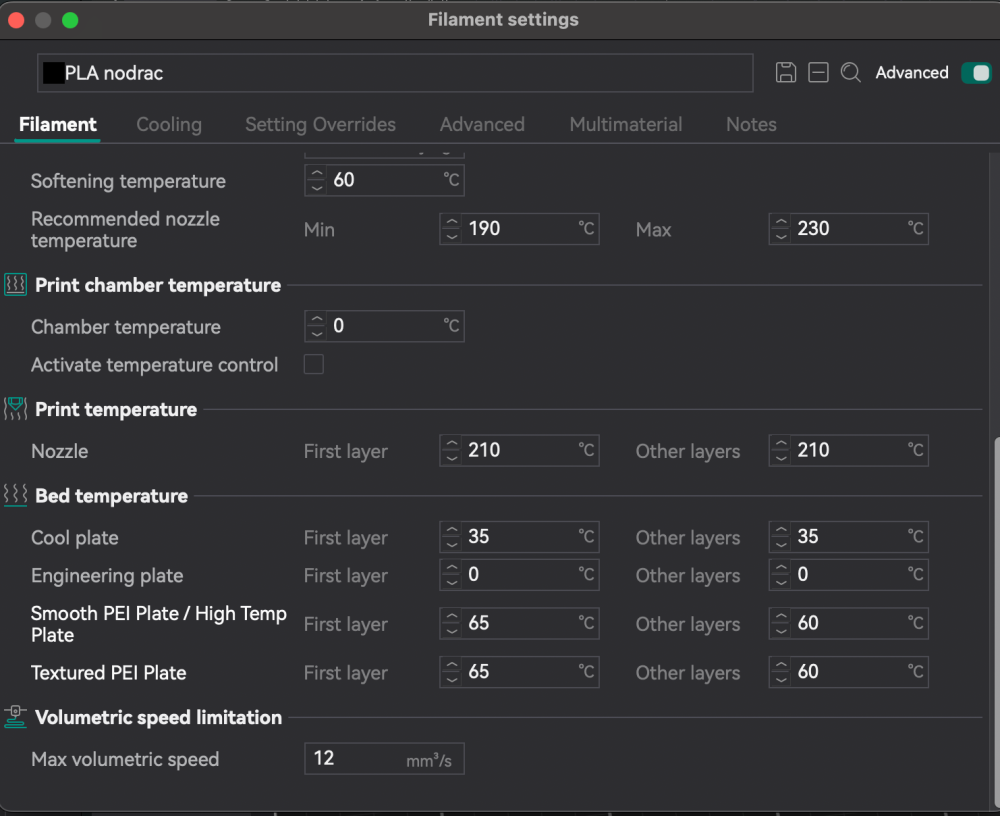This screenshot has width=1000, height=816.
Task: Decrease Chamber temperature with down arrow
Action: tap(317, 333)
